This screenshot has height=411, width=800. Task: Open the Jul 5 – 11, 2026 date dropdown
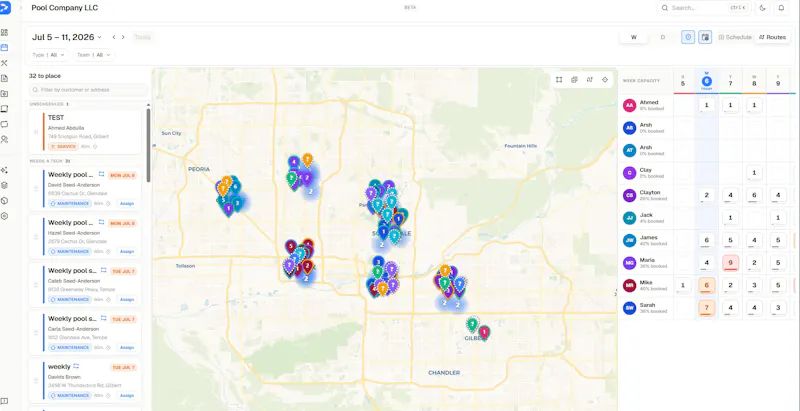tap(66, 37)
